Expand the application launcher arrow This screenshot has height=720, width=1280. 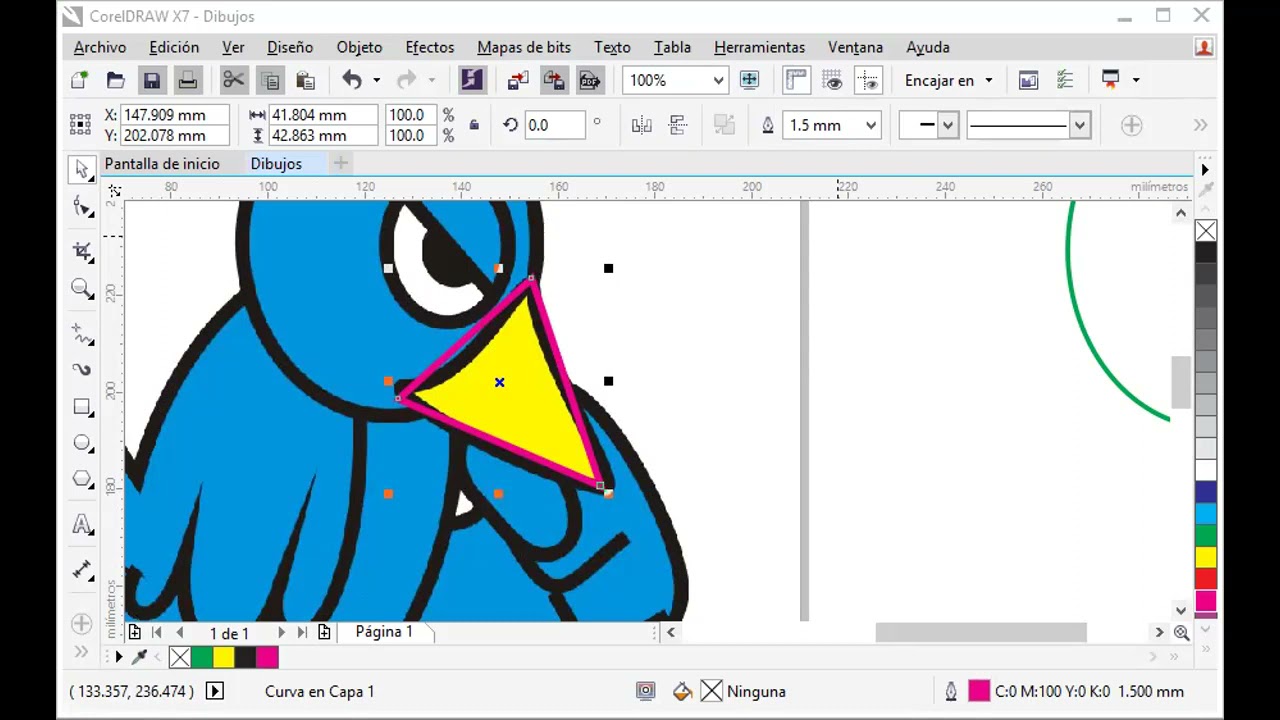(1136, 80)
